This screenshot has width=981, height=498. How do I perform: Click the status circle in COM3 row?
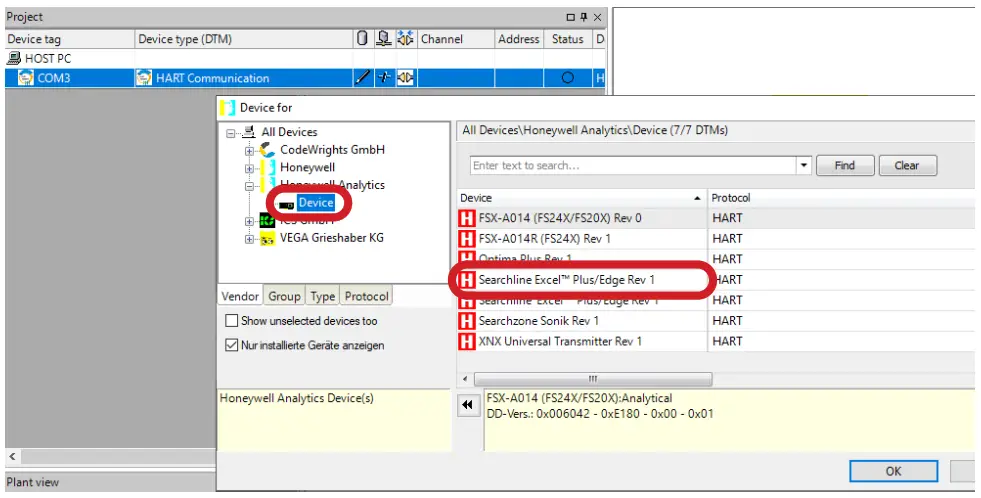coord(567,78)
